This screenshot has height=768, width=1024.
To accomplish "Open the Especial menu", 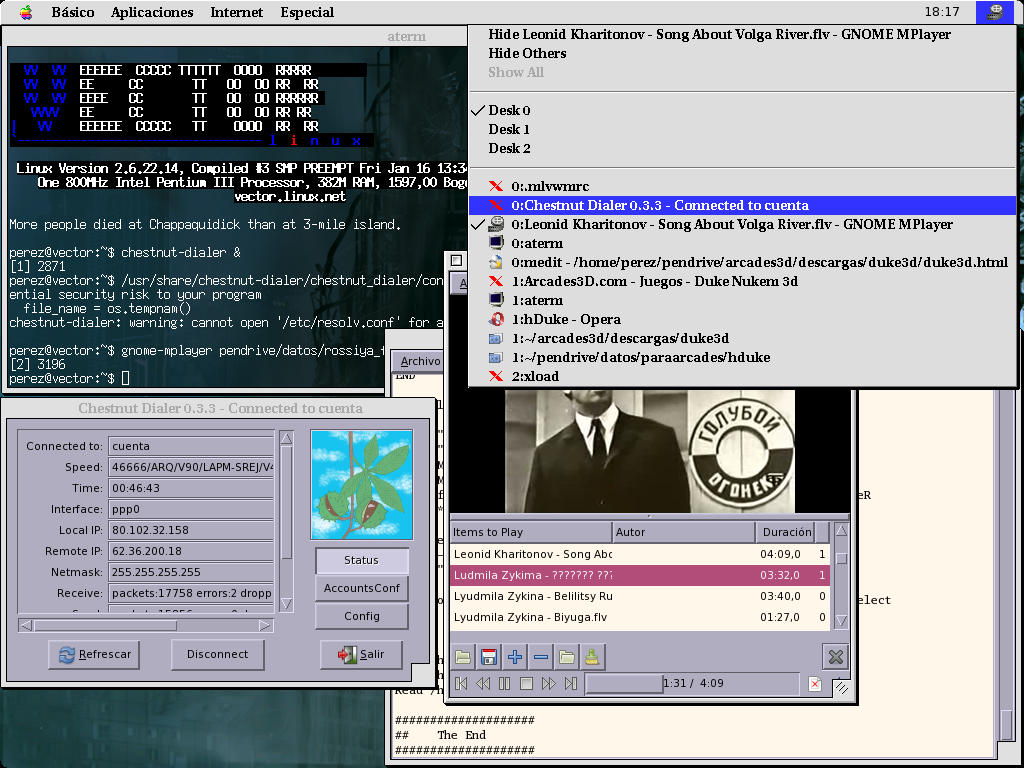I will pyautogui.click(x=307, y=12).
